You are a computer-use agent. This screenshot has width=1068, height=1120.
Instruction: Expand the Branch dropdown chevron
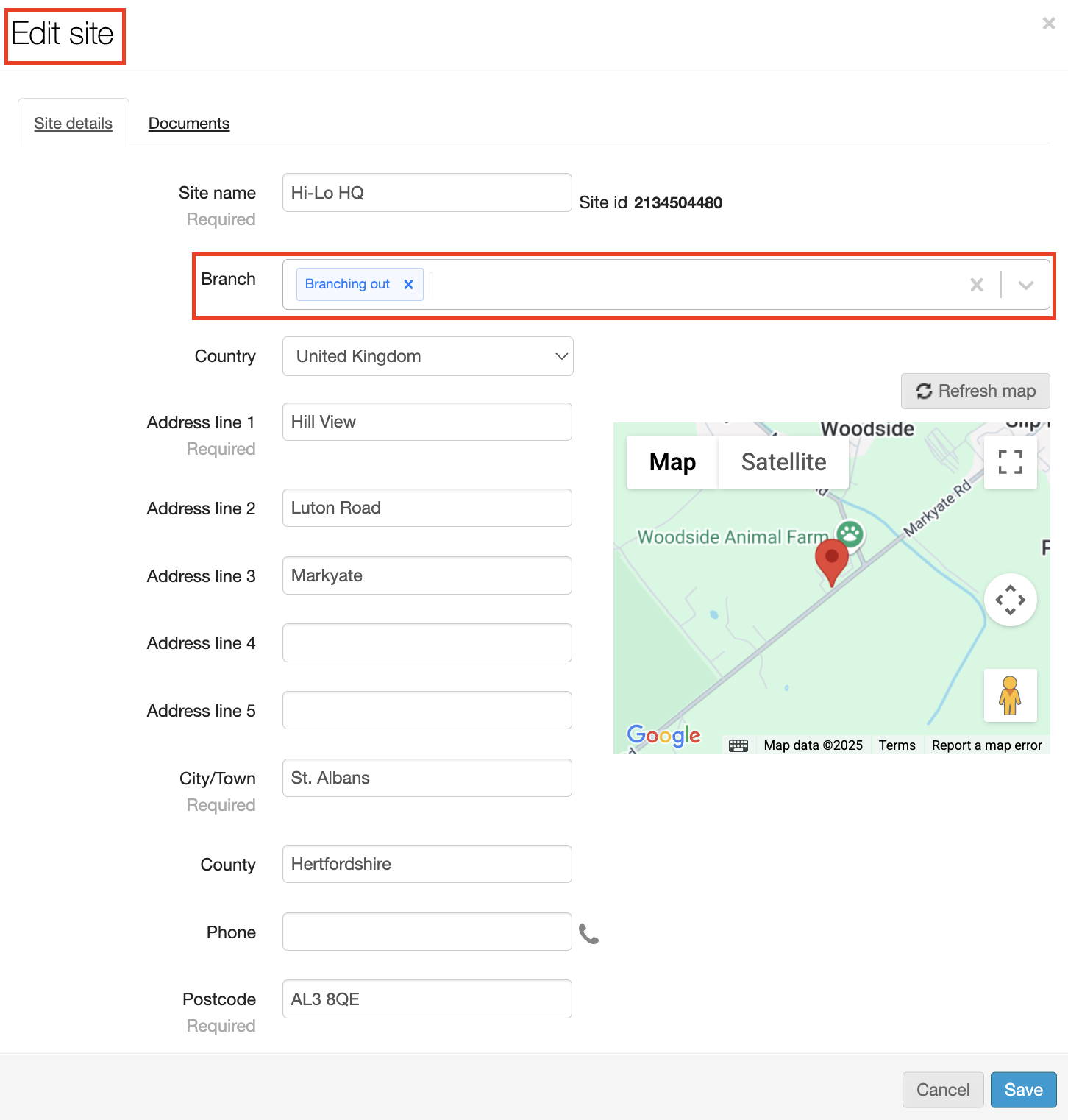point(1025,285)
